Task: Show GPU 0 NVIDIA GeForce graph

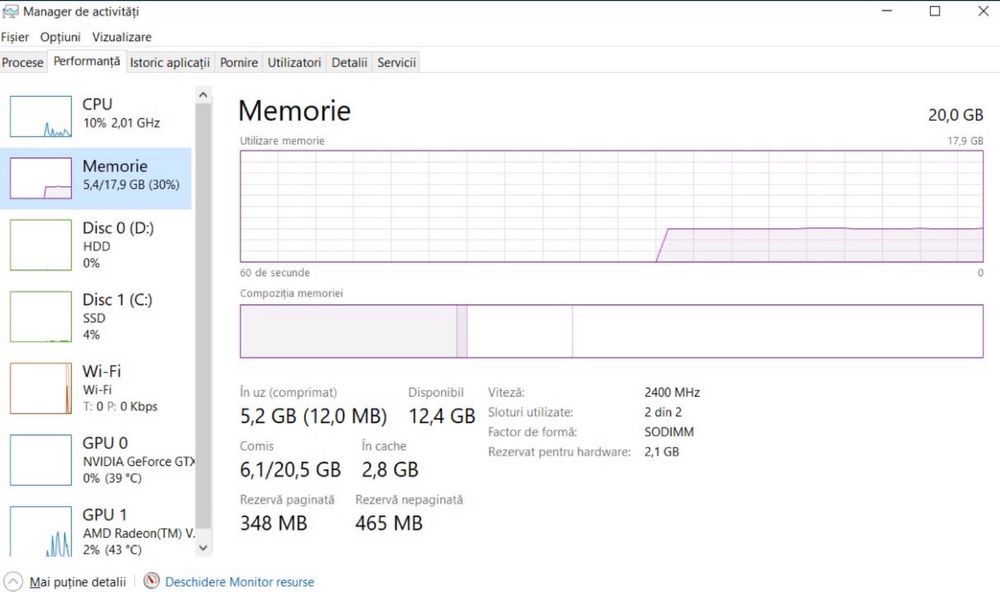Action: coord(41,460)
